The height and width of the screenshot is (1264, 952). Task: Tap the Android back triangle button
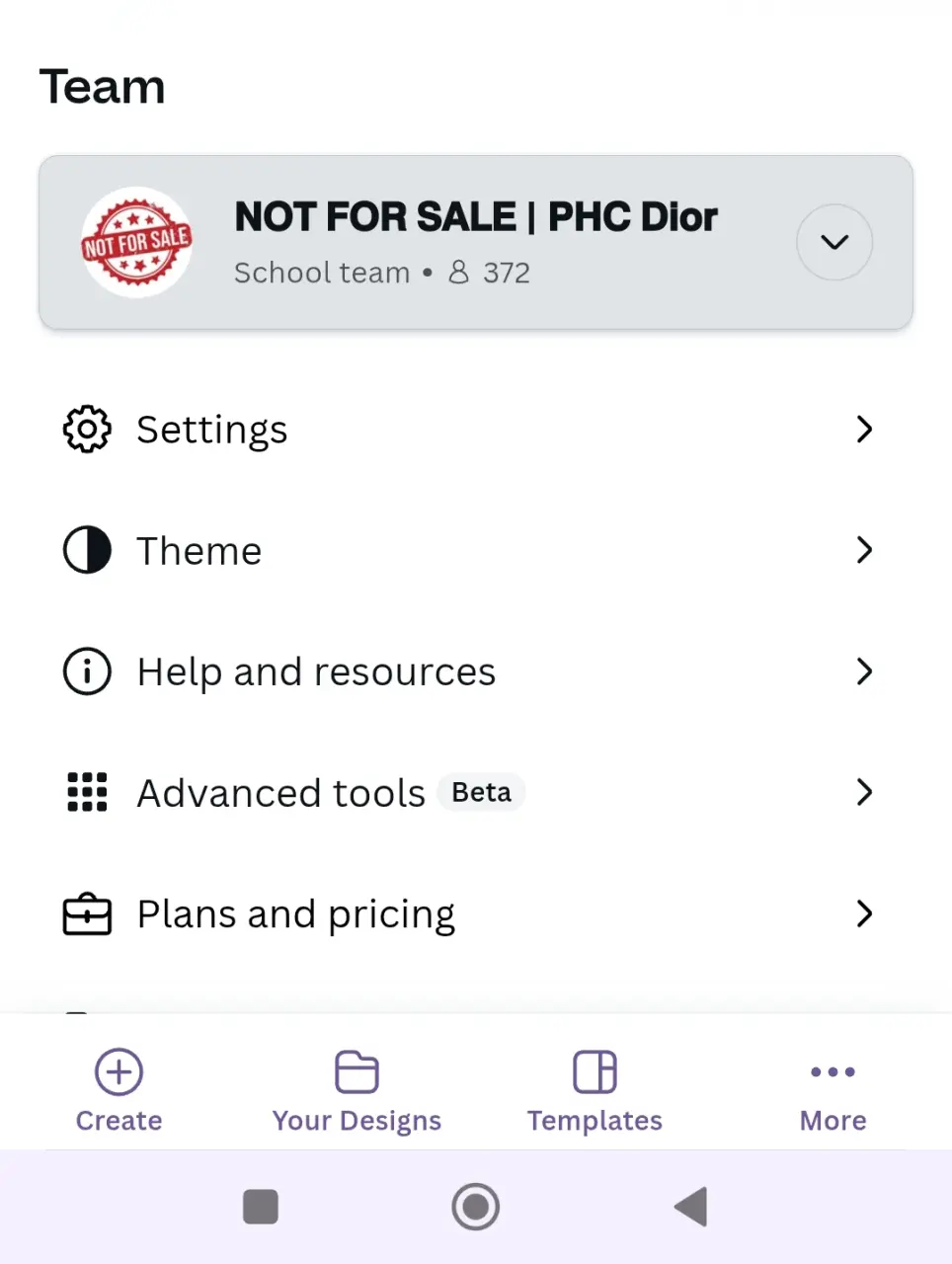(x=691, y=1207)
